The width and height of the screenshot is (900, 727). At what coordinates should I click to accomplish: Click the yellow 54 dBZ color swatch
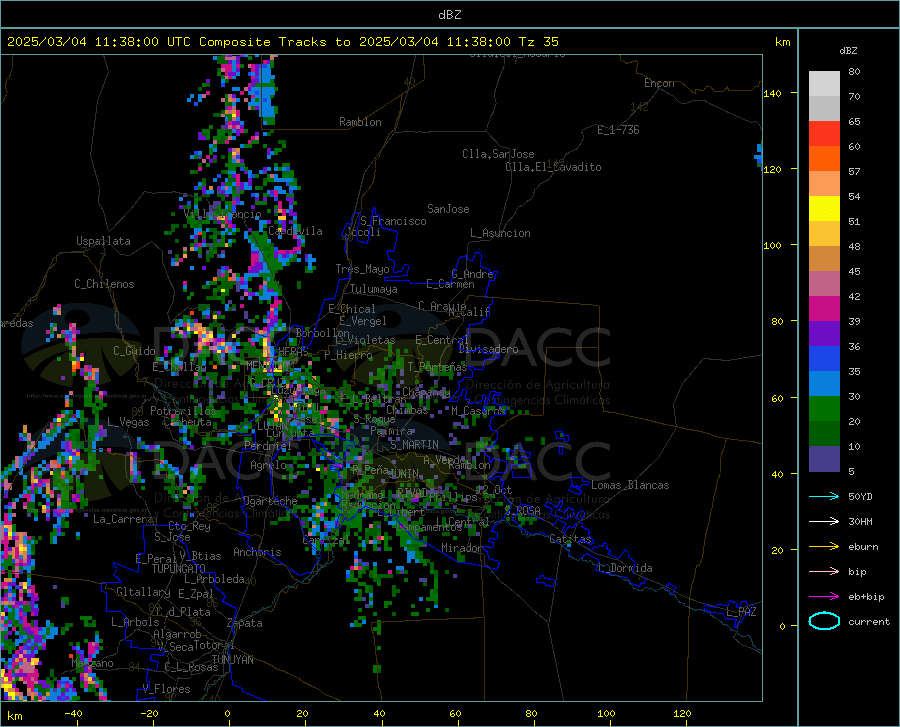tap(824, 208)
